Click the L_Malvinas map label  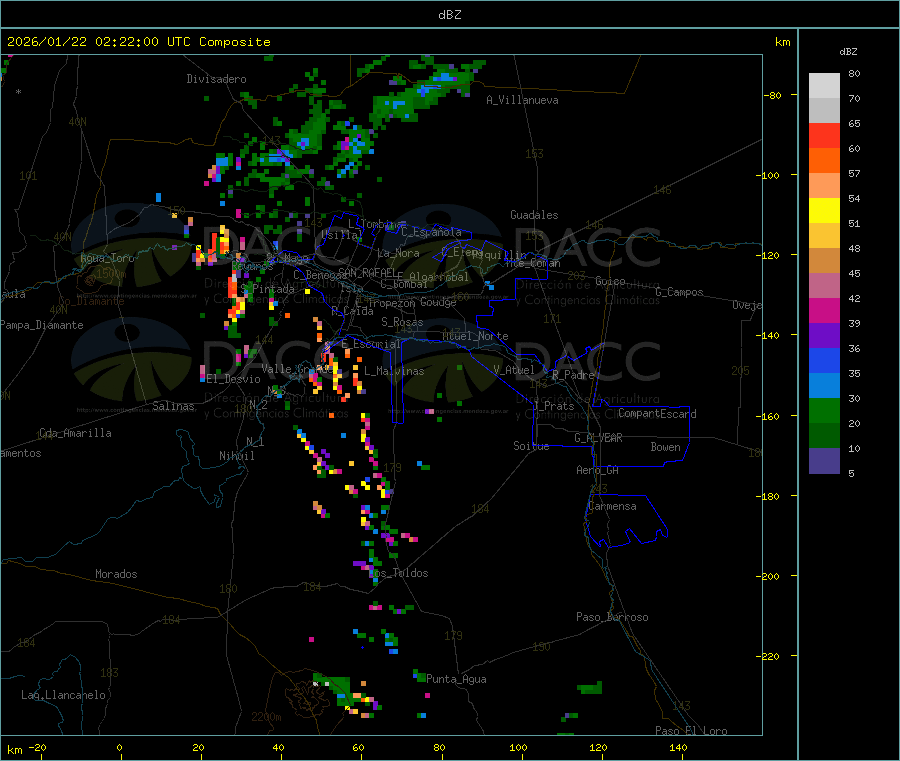394,371
